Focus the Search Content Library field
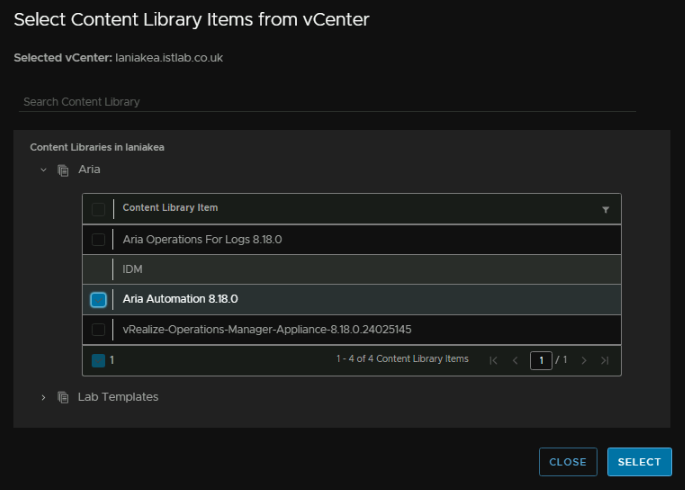The height and width of the screenshot is (490, 685). pyautogui.click(x=327, y=102)
